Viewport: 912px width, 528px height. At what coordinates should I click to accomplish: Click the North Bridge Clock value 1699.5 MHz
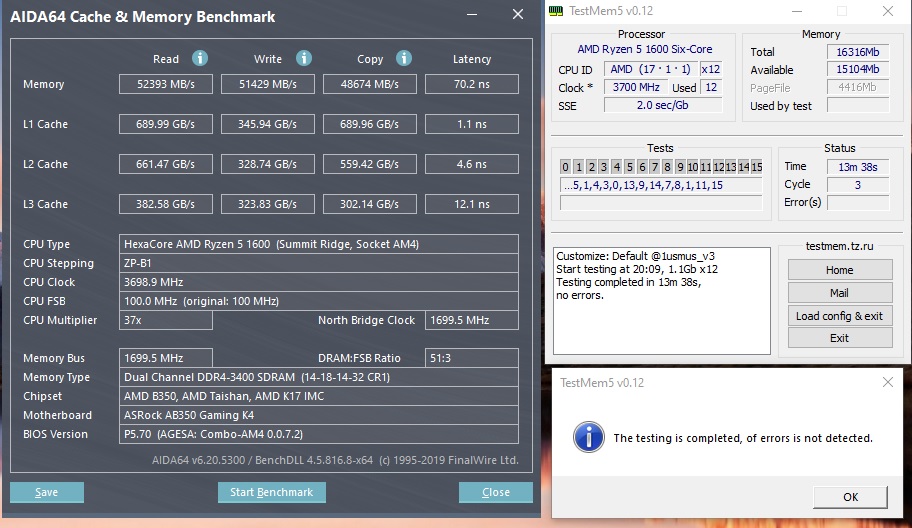click(x=472, y=320)
